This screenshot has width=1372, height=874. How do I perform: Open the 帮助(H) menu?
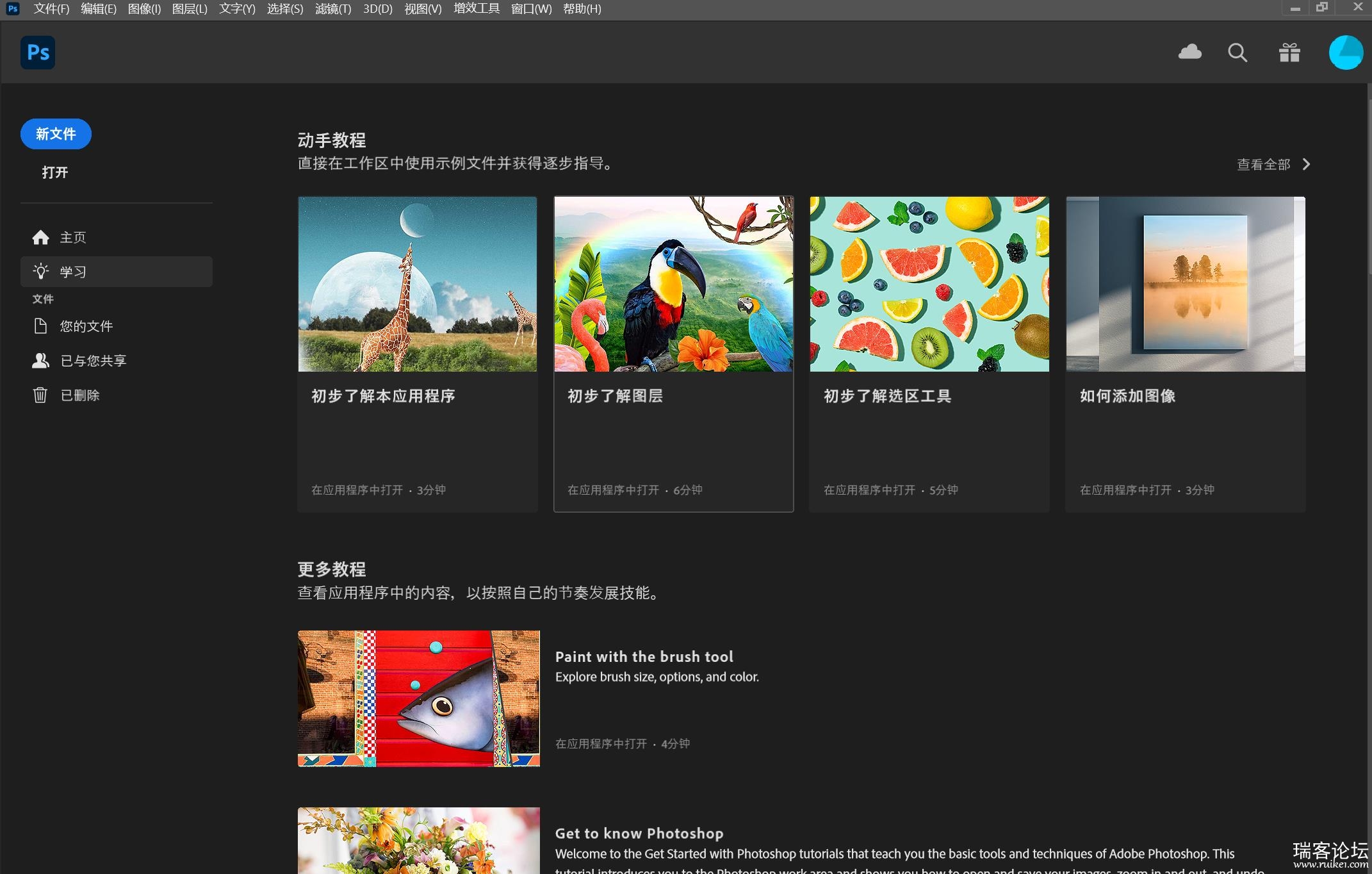click(x=582, y=9)
